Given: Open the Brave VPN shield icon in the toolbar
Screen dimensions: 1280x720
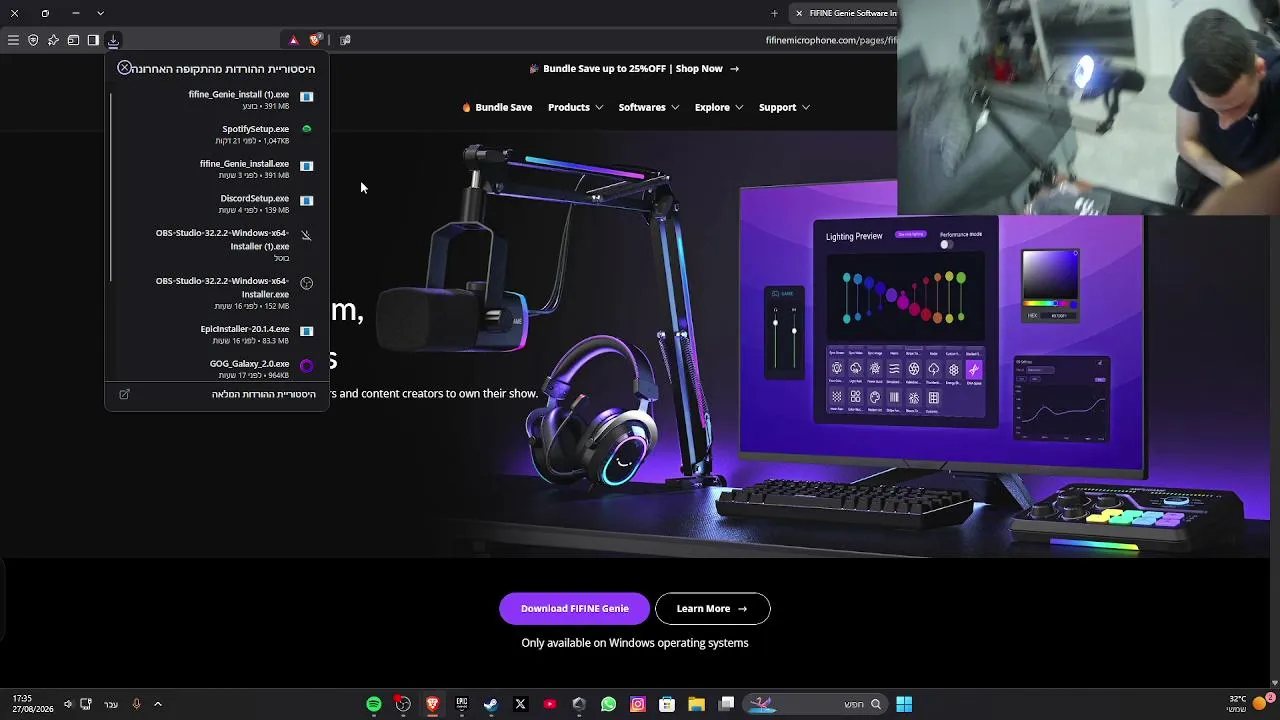Looking at the screenshot, I should click(33, 40).
